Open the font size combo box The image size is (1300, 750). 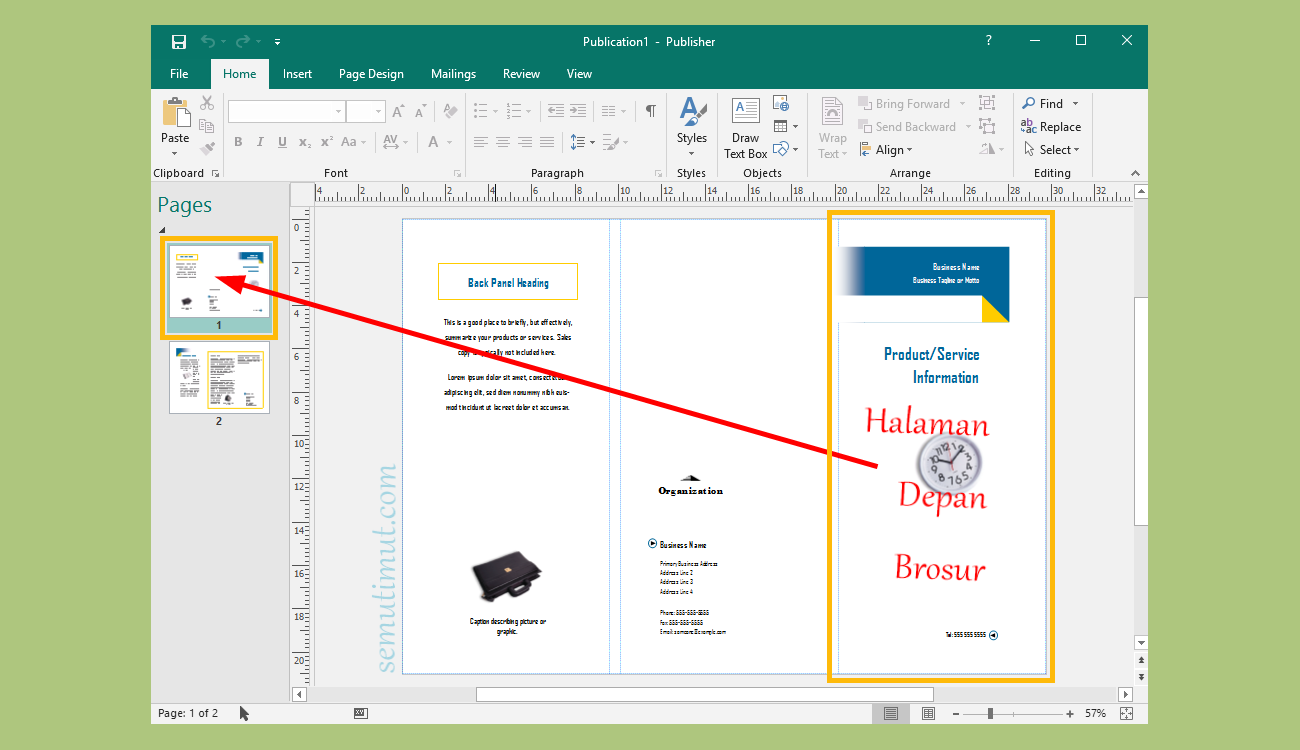pyautogui.click(x=366, y=111)
